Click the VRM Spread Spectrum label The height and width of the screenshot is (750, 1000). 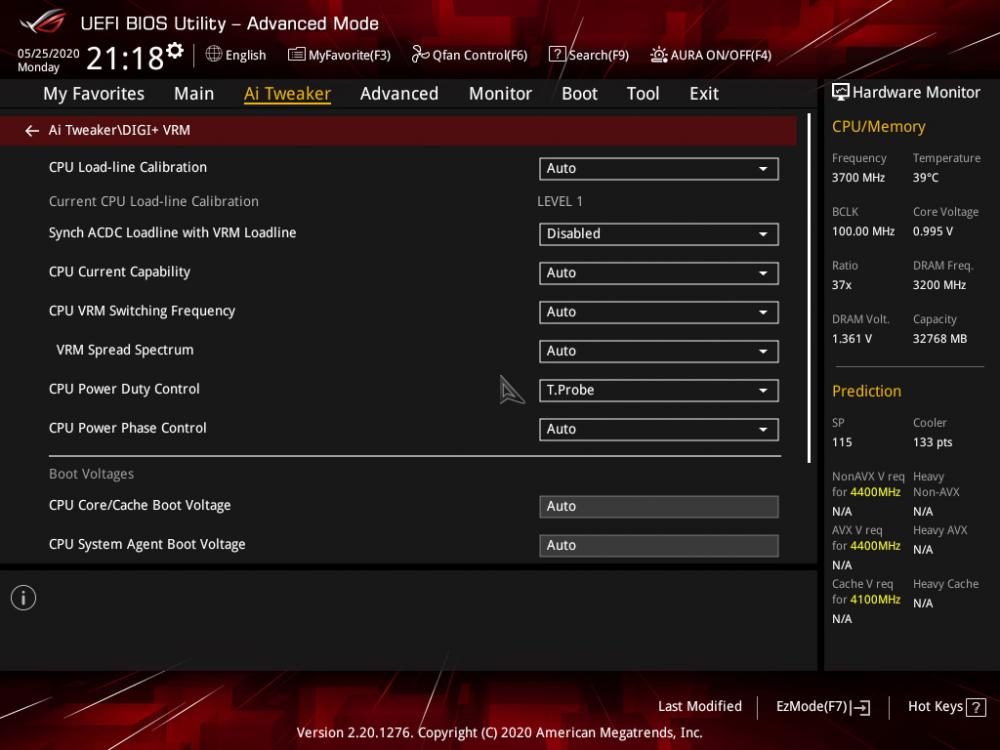(x=125, y=350)
